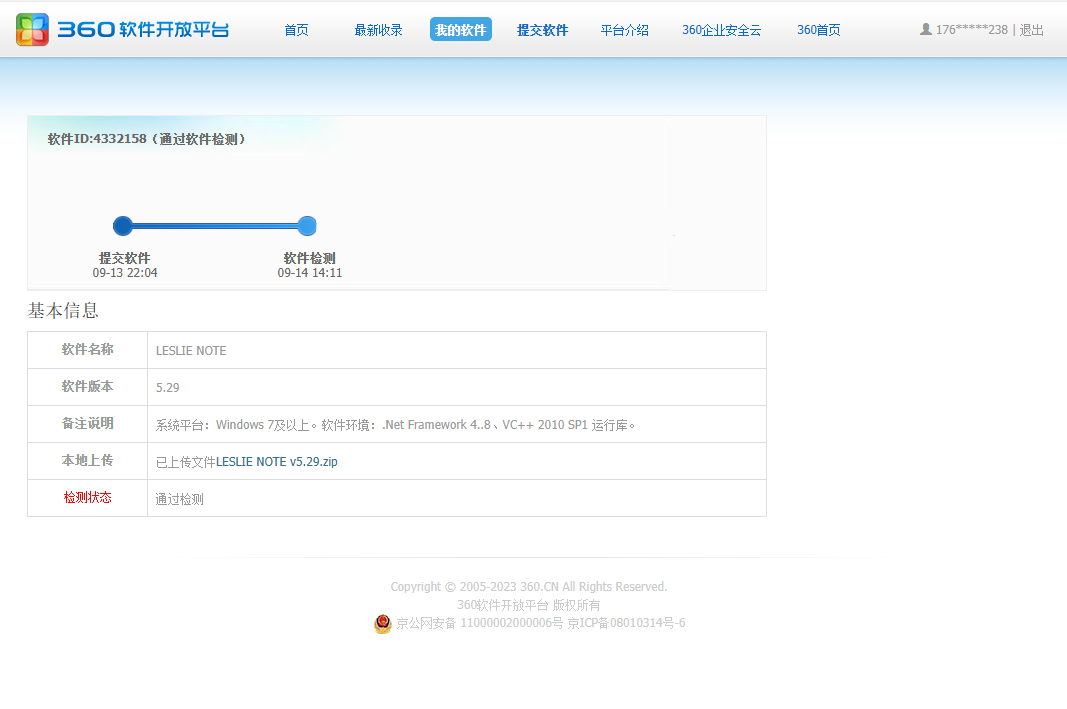Click the user avatar icon beside account number
Screen dimensions: 1067x709
tap(925, 29)
